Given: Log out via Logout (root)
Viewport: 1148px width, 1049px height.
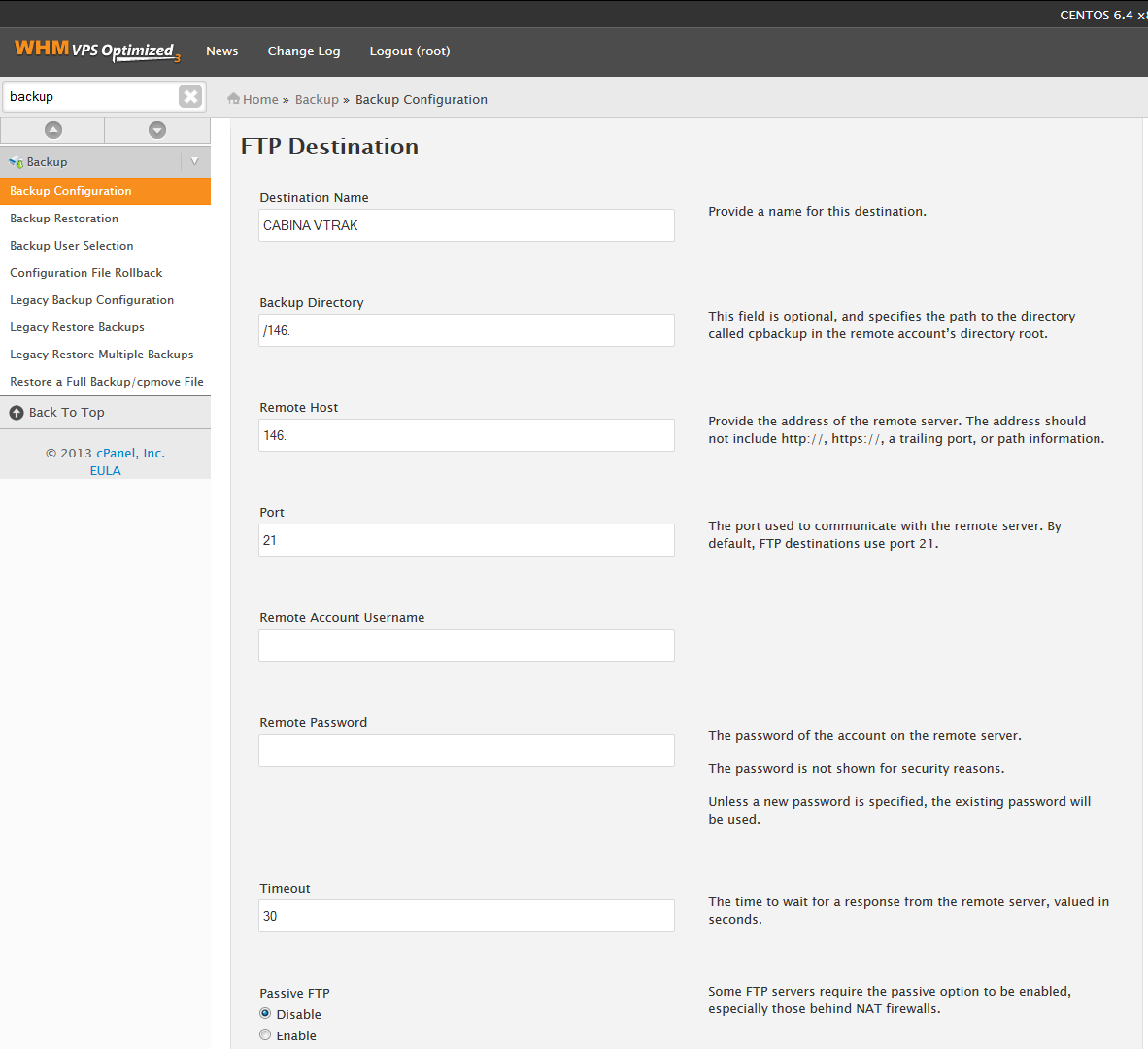Looking at the screenshot, I should (410, 51).
